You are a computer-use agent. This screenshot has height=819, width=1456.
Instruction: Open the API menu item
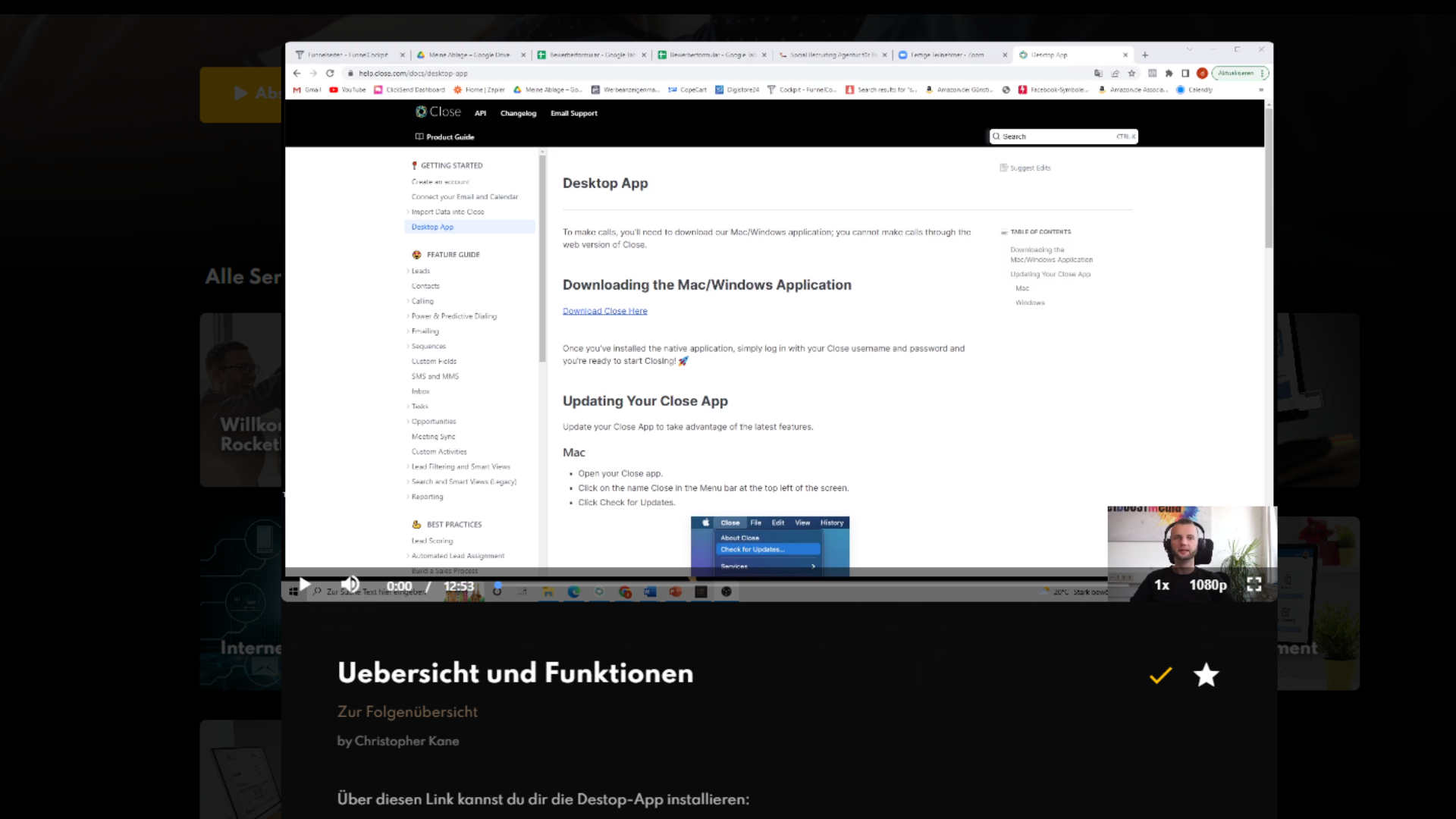tap(480, 113)
